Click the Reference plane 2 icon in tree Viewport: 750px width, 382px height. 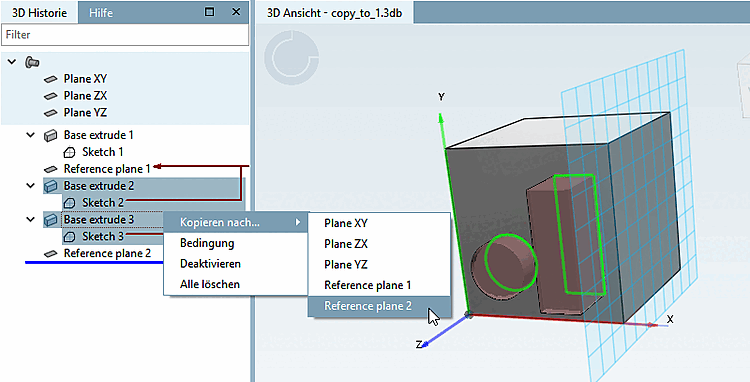pos(51,254)
